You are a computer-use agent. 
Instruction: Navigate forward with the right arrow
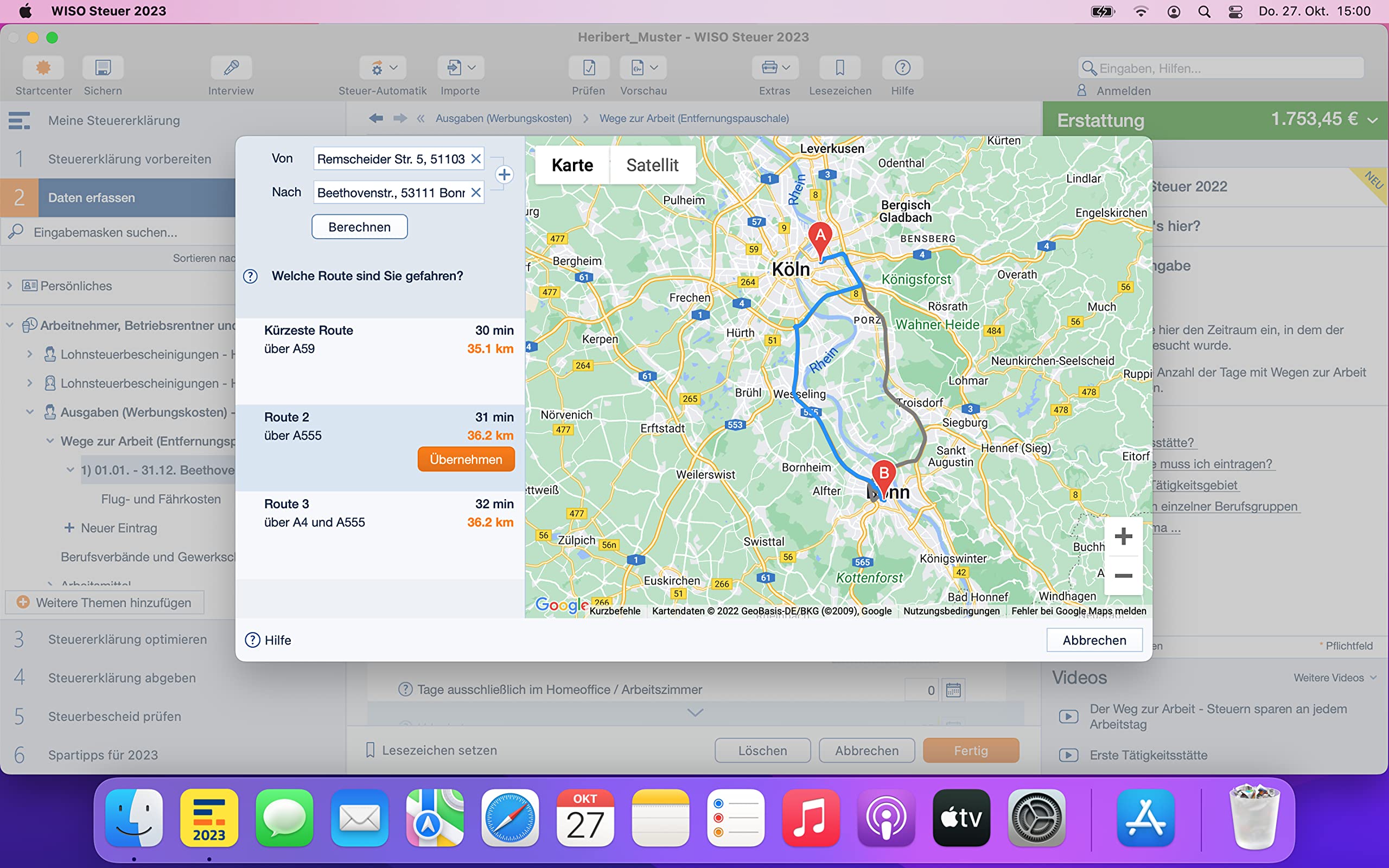click(400, 118)
